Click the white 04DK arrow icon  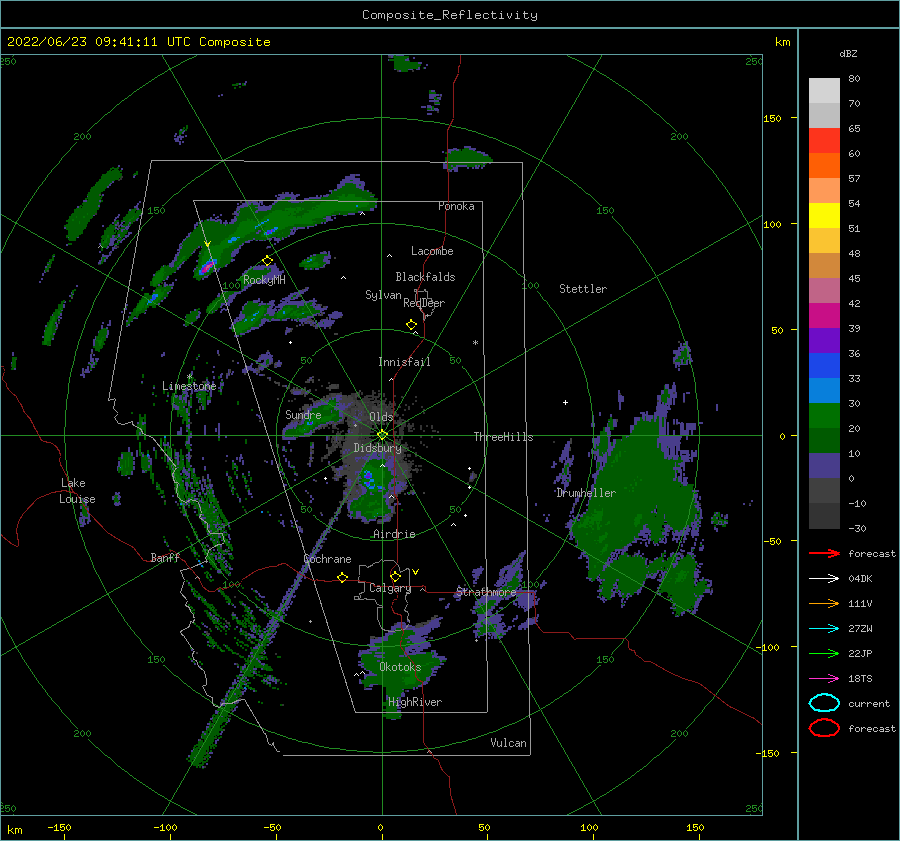click(824, 579)
